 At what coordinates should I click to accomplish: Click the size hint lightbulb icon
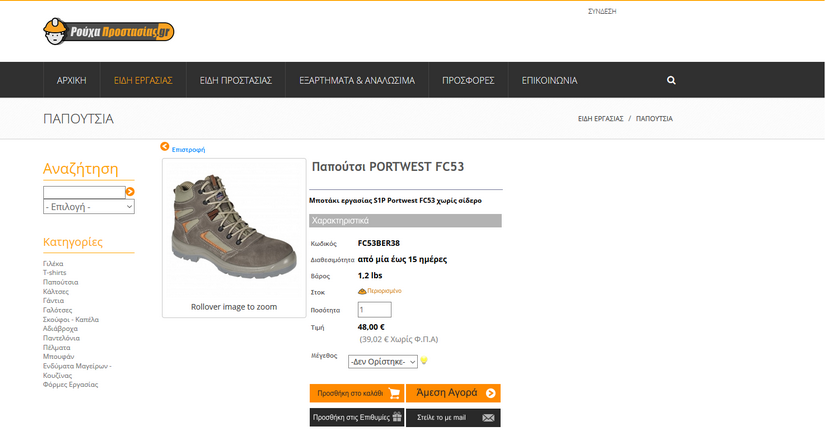(x=424, y=360)
